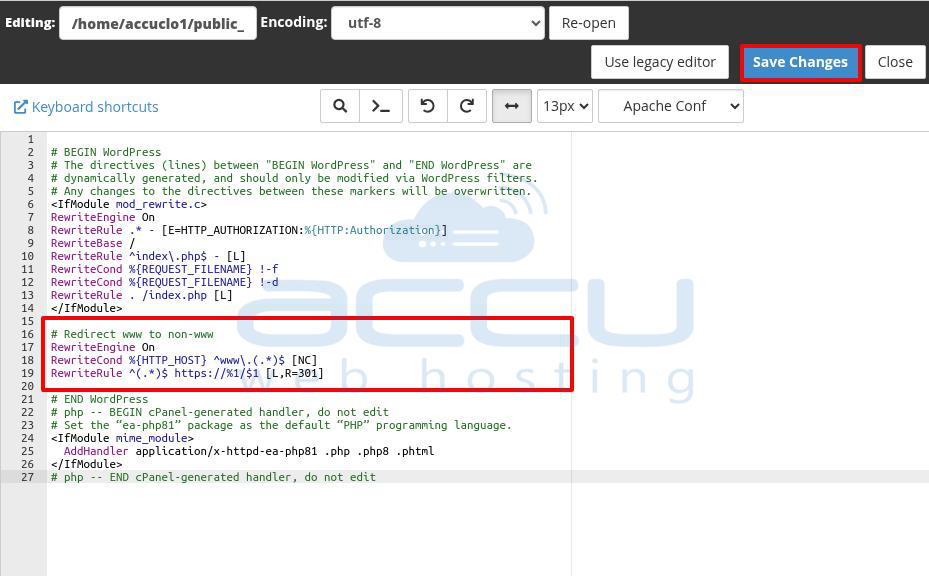929x576 pixels.
Task: Click the external link icon beside Keyboard shortcuts
Action: coord(21,107)
